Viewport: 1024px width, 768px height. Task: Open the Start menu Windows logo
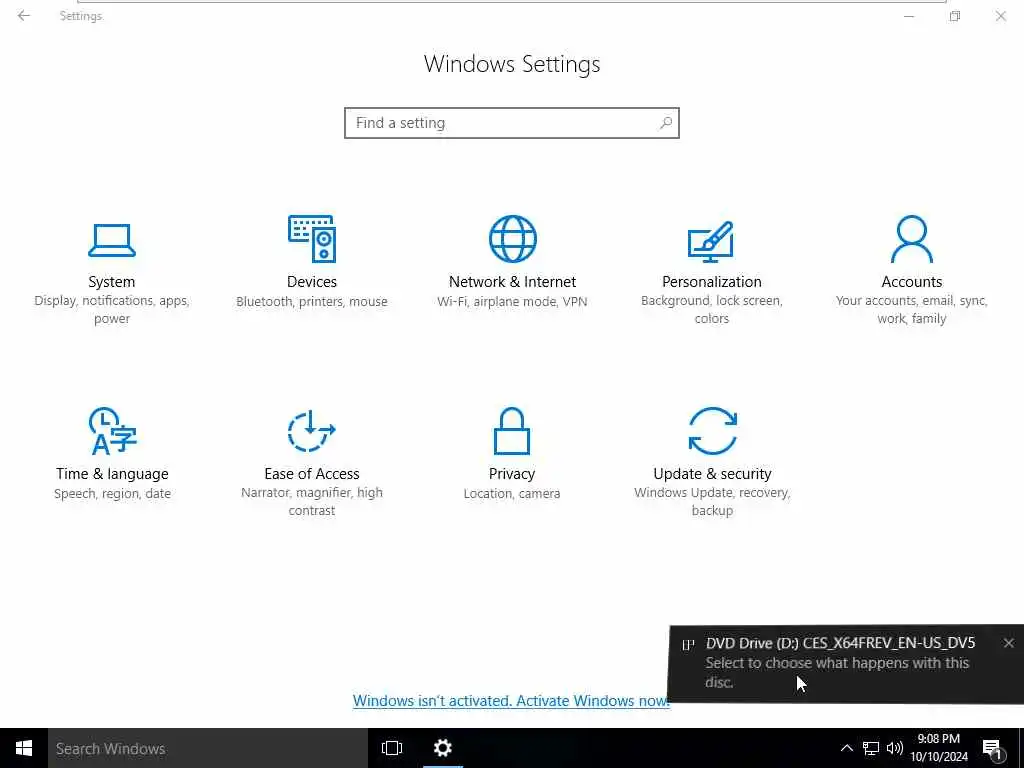coord(24,748)
